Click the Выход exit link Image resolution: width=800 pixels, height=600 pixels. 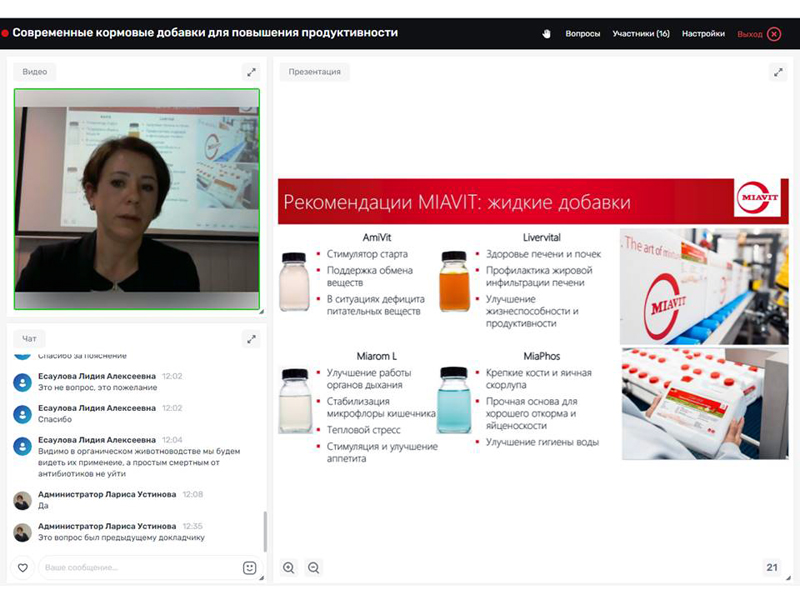click(x=749, y=33)
